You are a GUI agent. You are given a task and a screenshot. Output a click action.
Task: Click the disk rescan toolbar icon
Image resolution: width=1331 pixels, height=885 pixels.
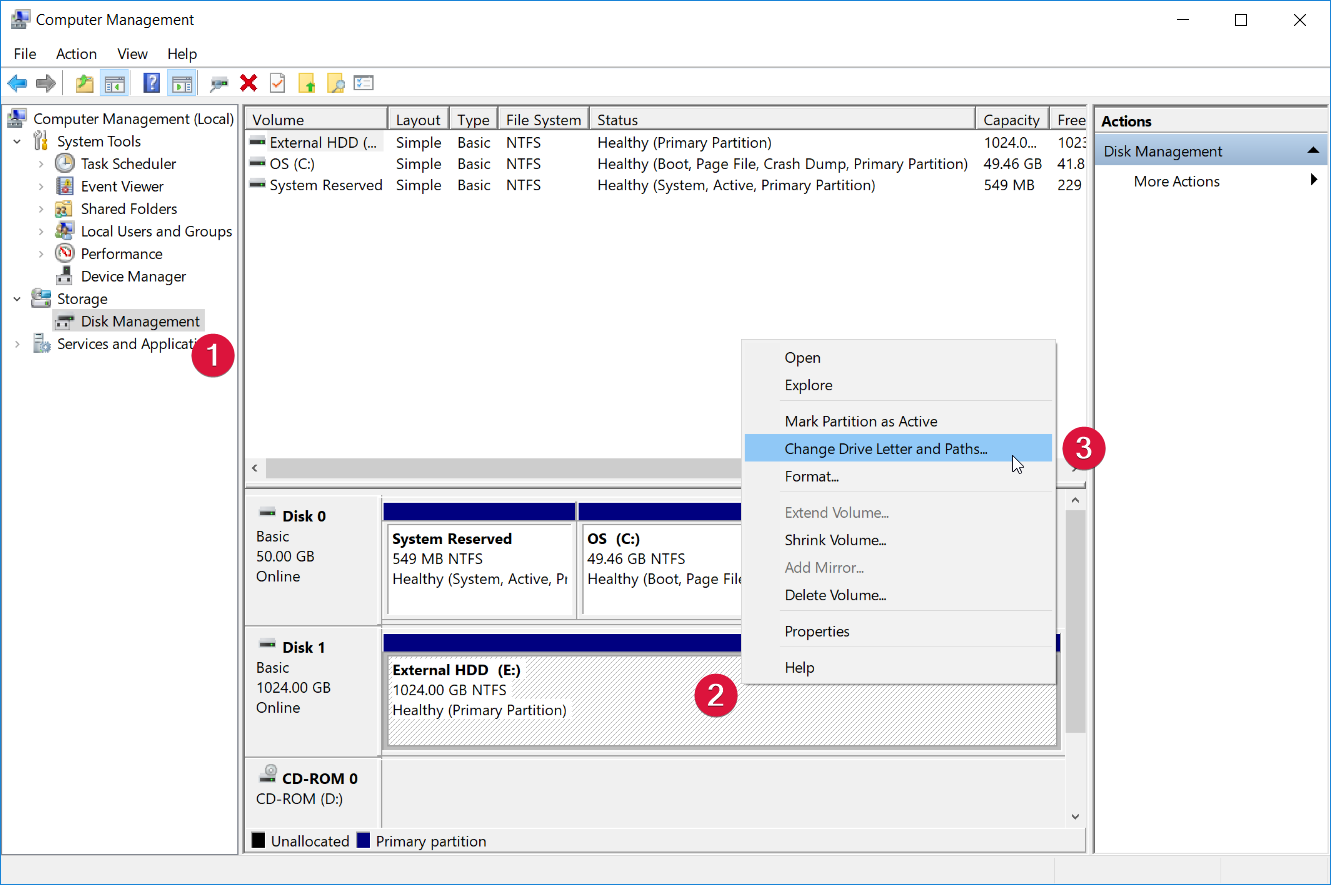(219, 84)
